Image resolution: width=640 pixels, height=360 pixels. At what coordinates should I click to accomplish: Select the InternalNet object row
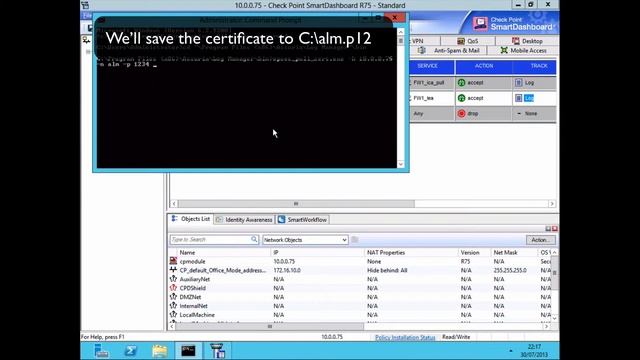click(360, 306)
